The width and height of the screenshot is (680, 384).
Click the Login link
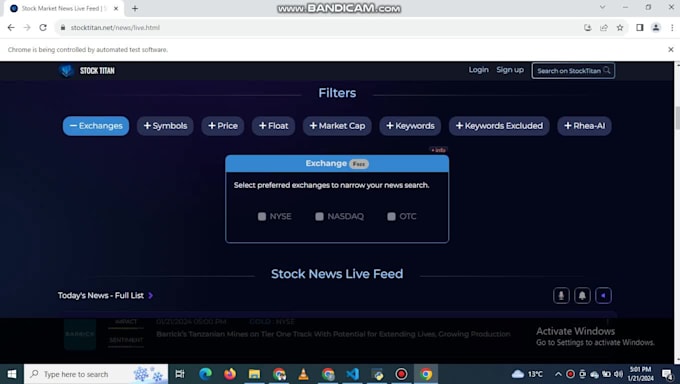[478, 70]
